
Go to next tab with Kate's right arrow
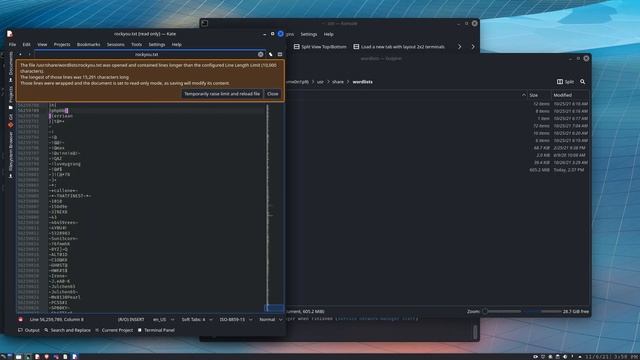pyautogui.click(x=29, y=54)
